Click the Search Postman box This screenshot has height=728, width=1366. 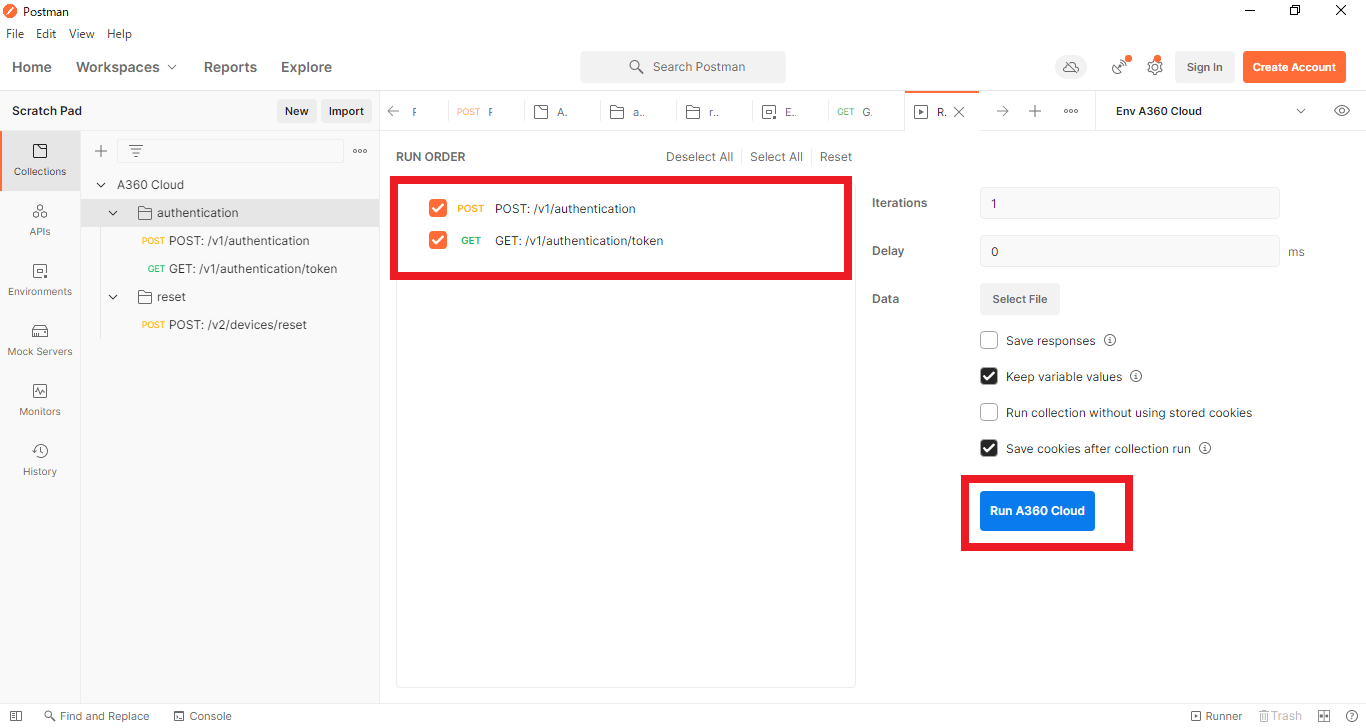(683, 67)
